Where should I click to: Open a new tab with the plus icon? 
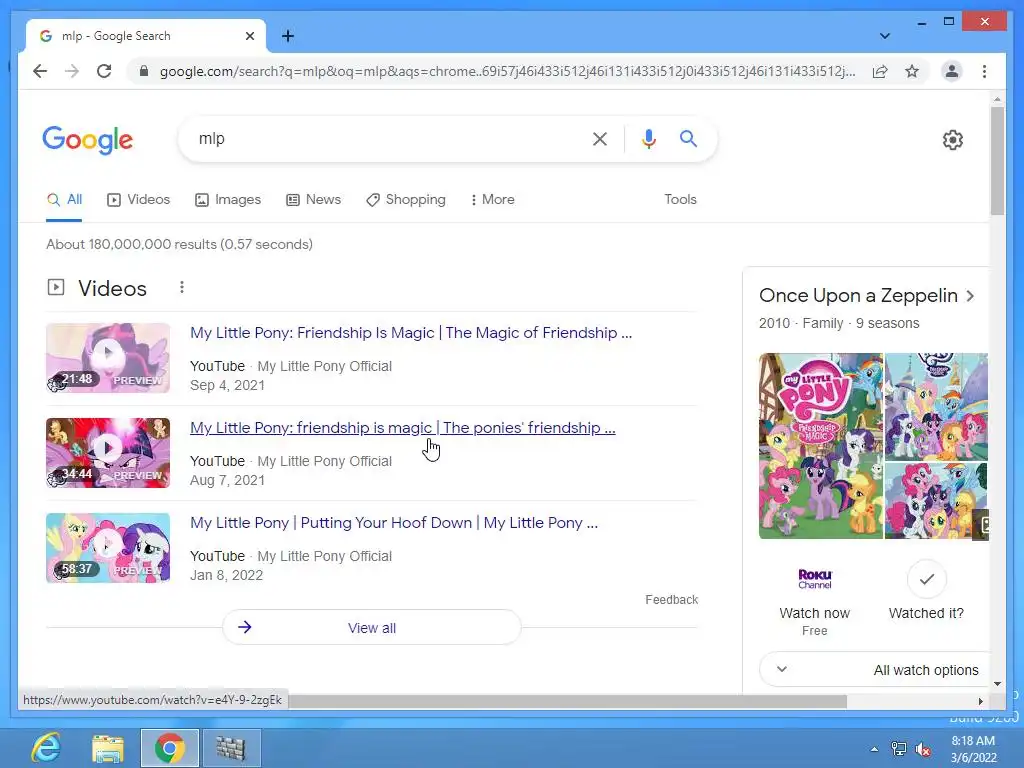coord(287,36)
